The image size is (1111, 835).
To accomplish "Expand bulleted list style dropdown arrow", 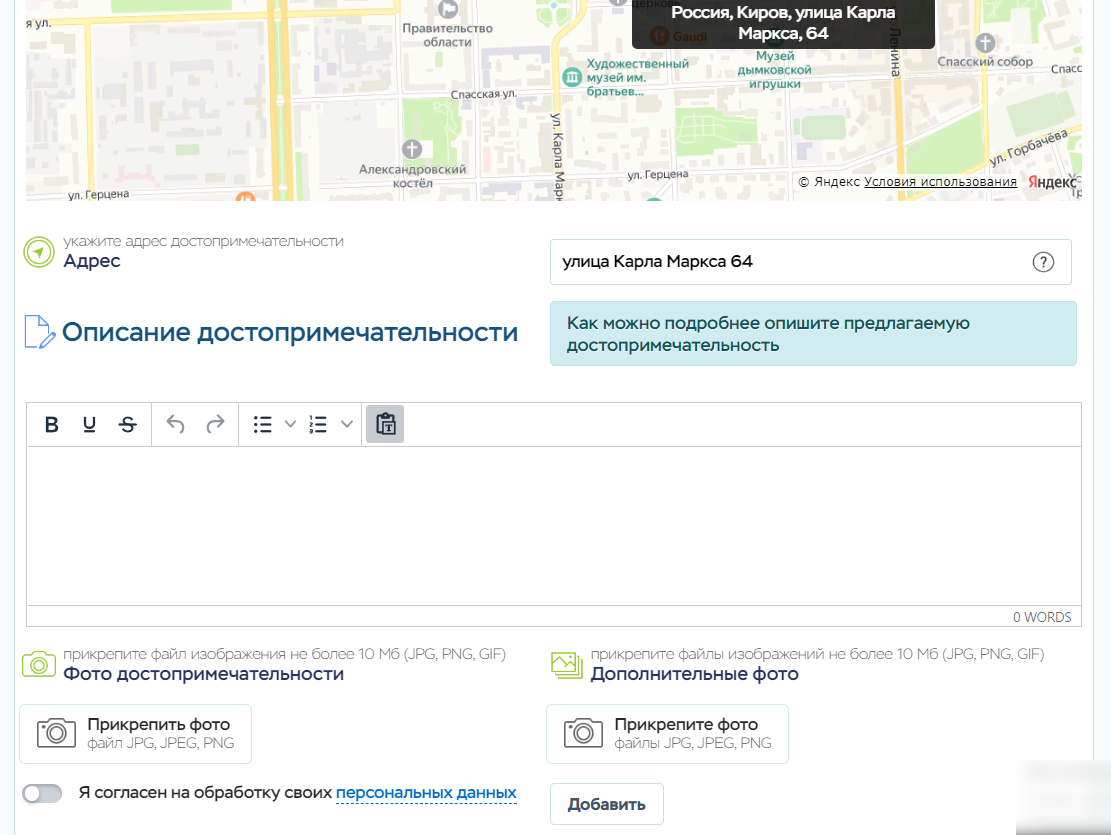I will tap(291, 425).
